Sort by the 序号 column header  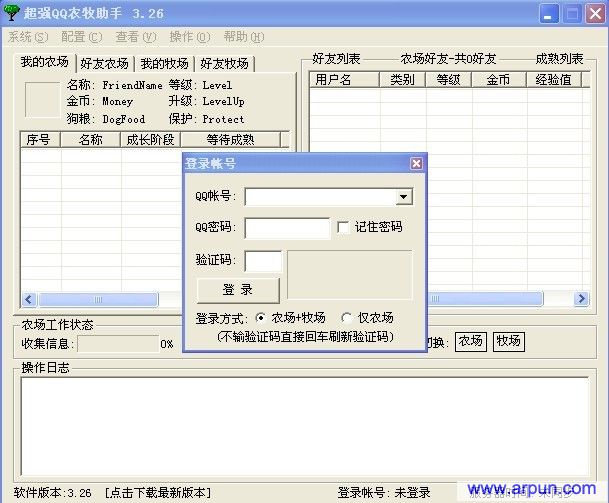[x=40, y=140]
